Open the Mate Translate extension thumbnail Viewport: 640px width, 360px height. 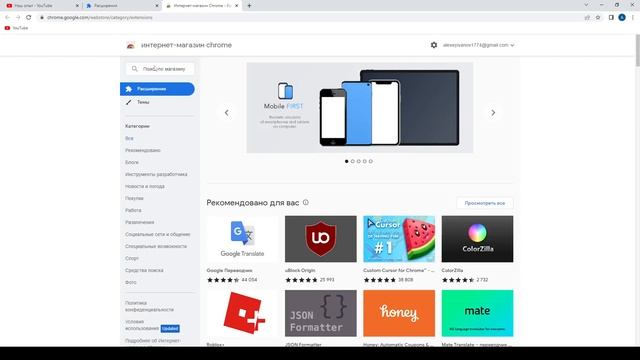click(477, 313)
